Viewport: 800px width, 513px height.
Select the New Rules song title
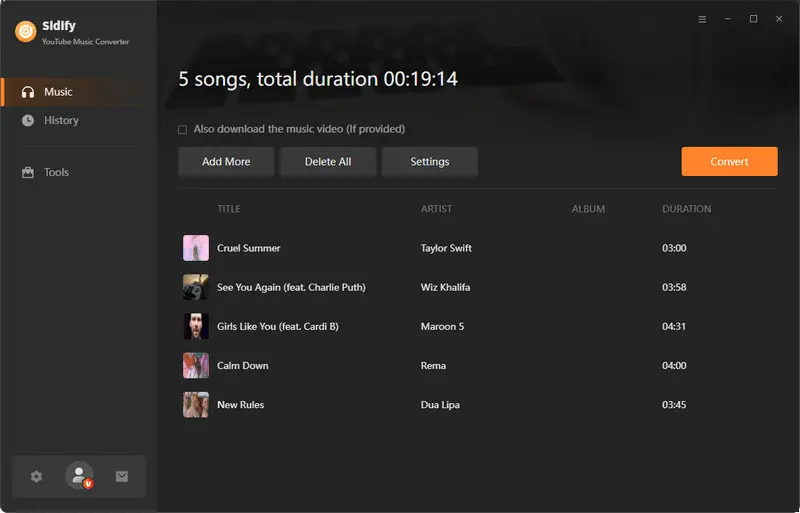pos(241,405)
